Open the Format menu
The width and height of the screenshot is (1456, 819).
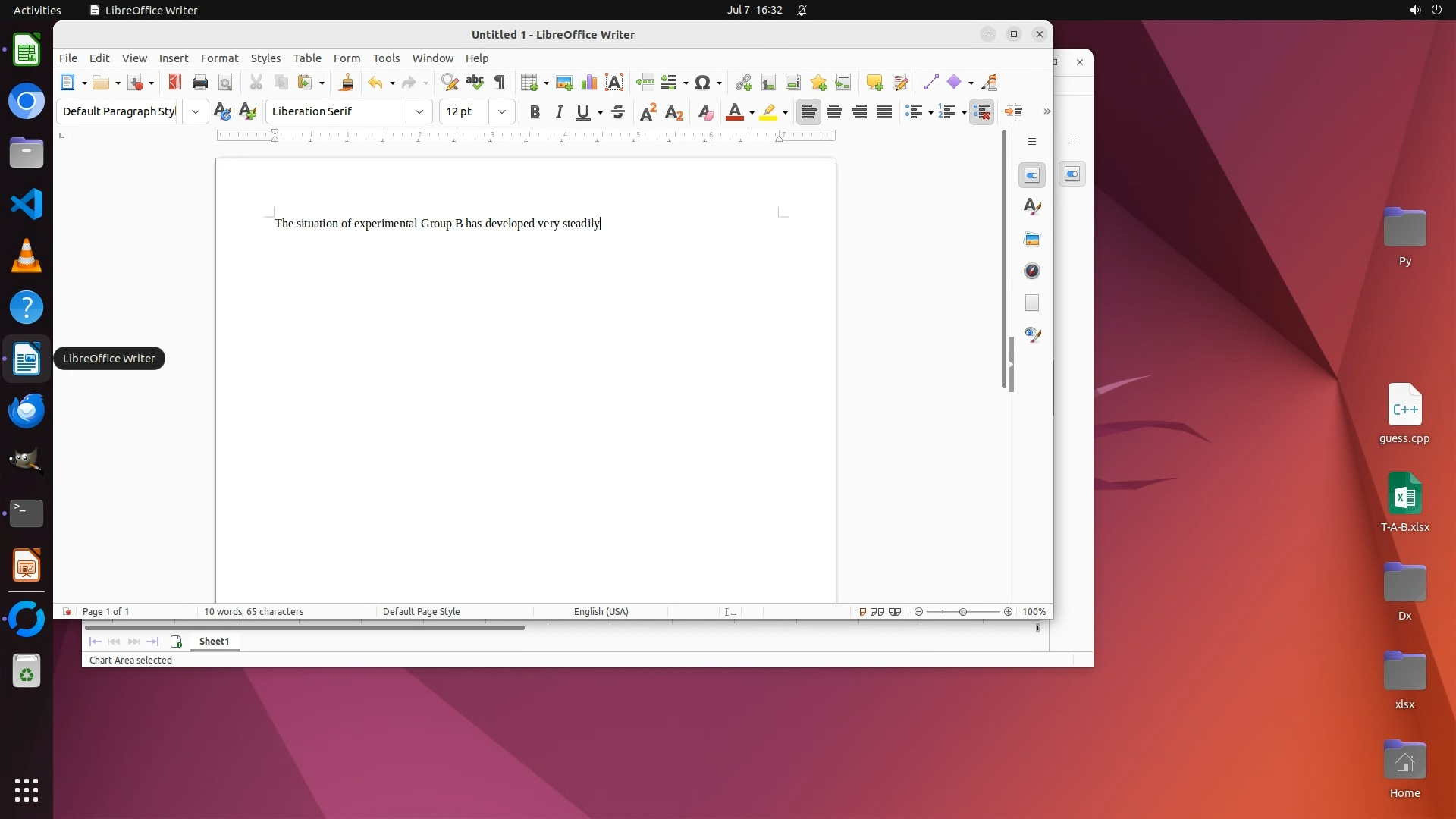coord(219,58)
